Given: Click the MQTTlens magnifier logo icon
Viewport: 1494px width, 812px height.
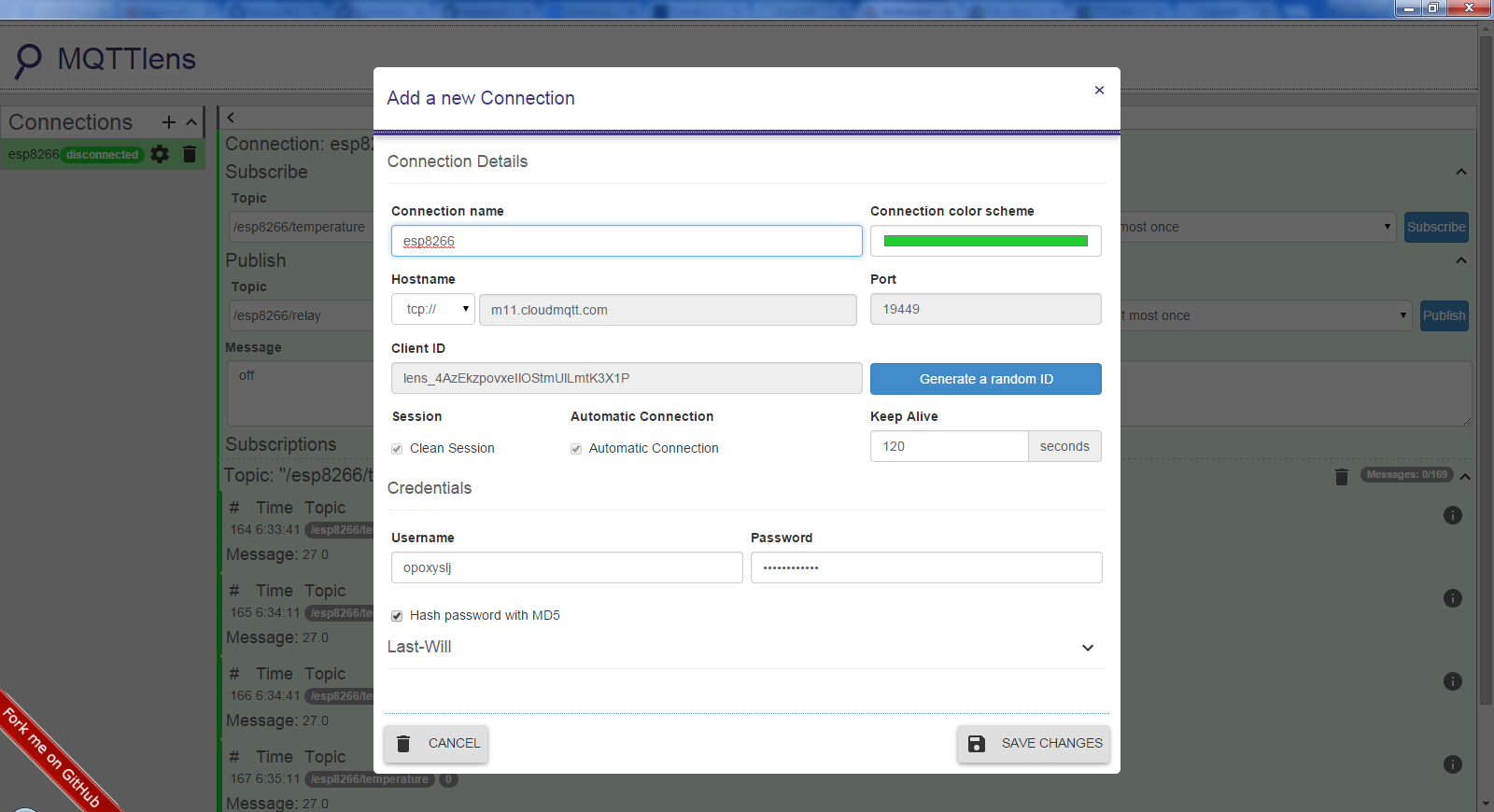Looking at the screenshot, I should (28, 61).
